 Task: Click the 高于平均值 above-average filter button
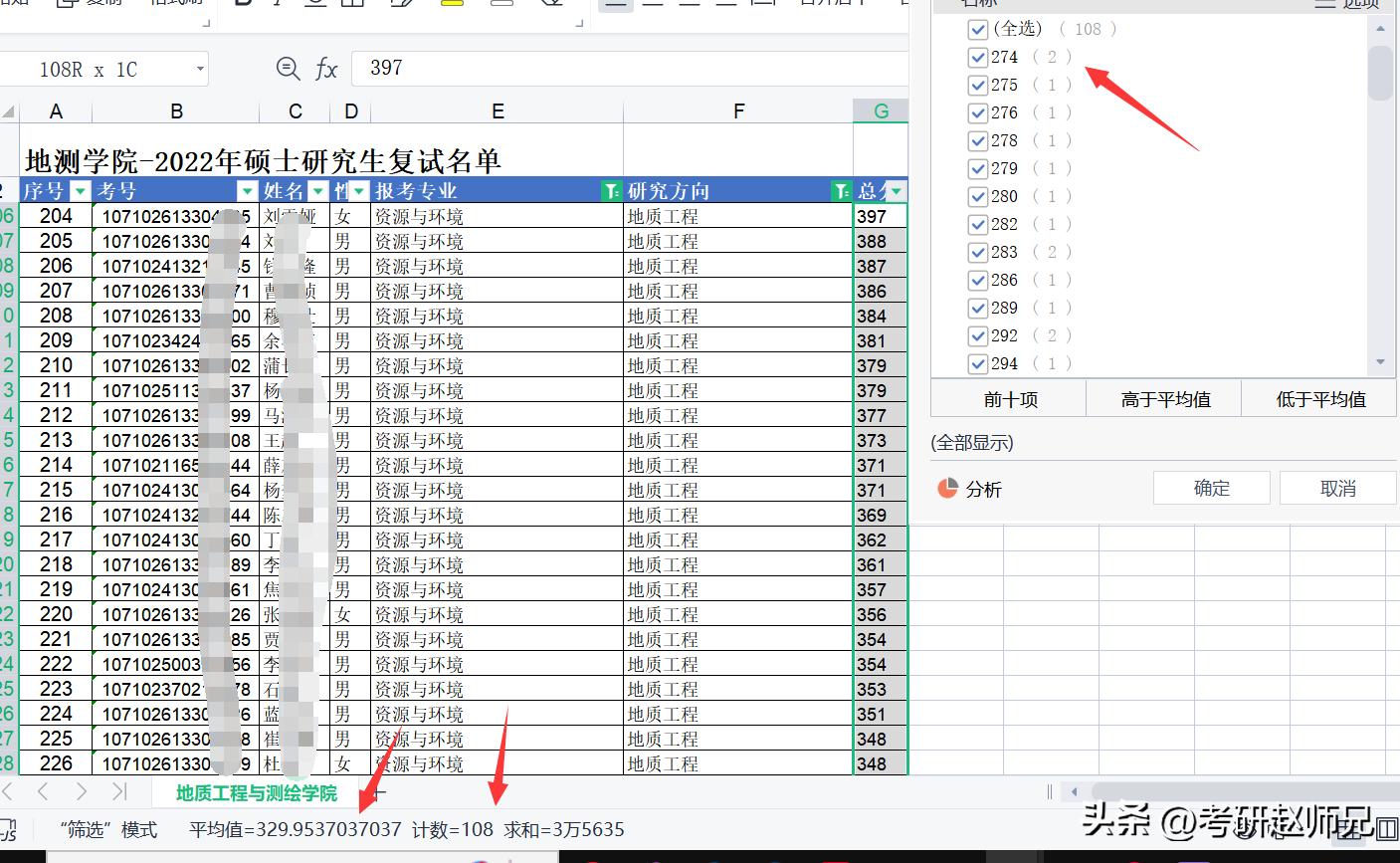(x=1163, y=398)
